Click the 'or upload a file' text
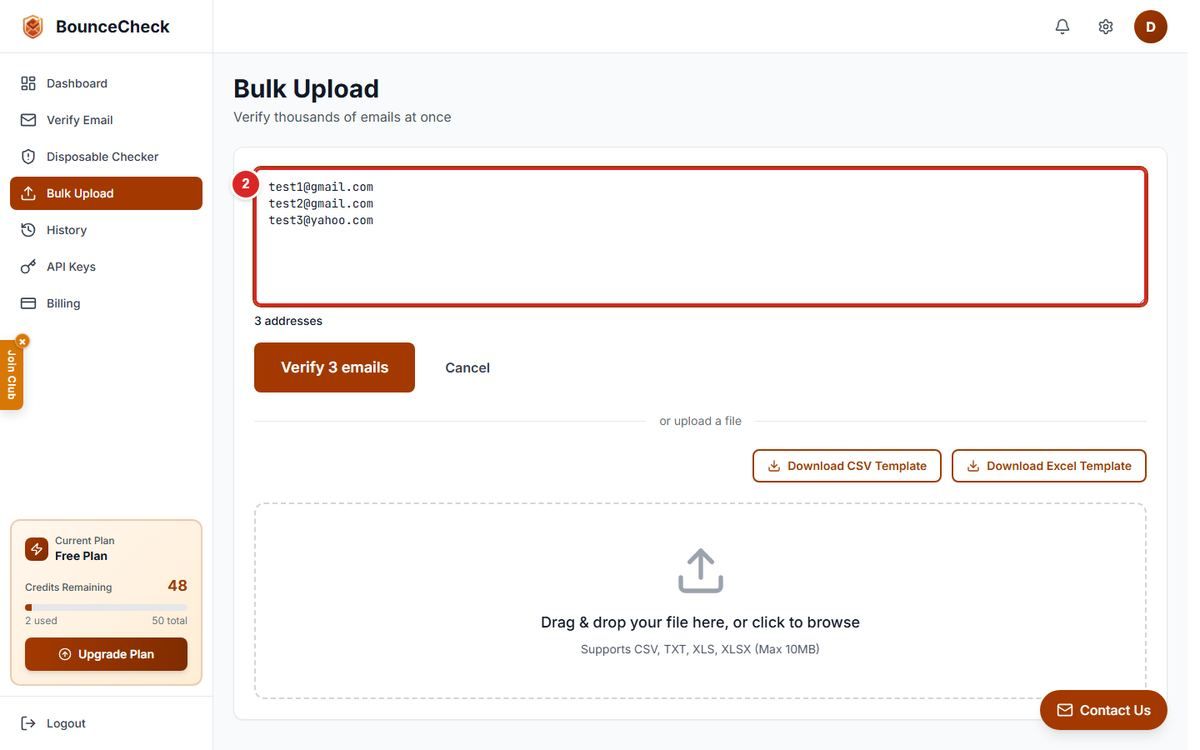Image resolution: width=1200 pixels, height=750 pixels. click(x=700, y=421)
